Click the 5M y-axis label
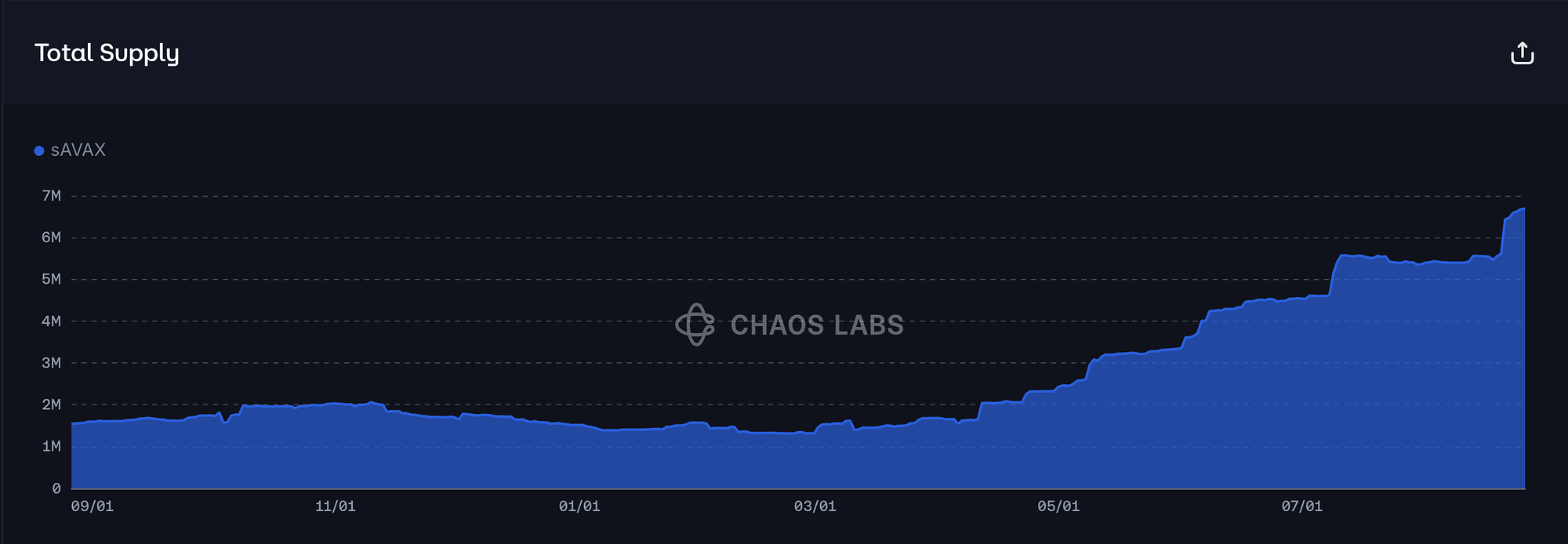The width and height of the screenshot is (1568, 544). tap(52, 279)
